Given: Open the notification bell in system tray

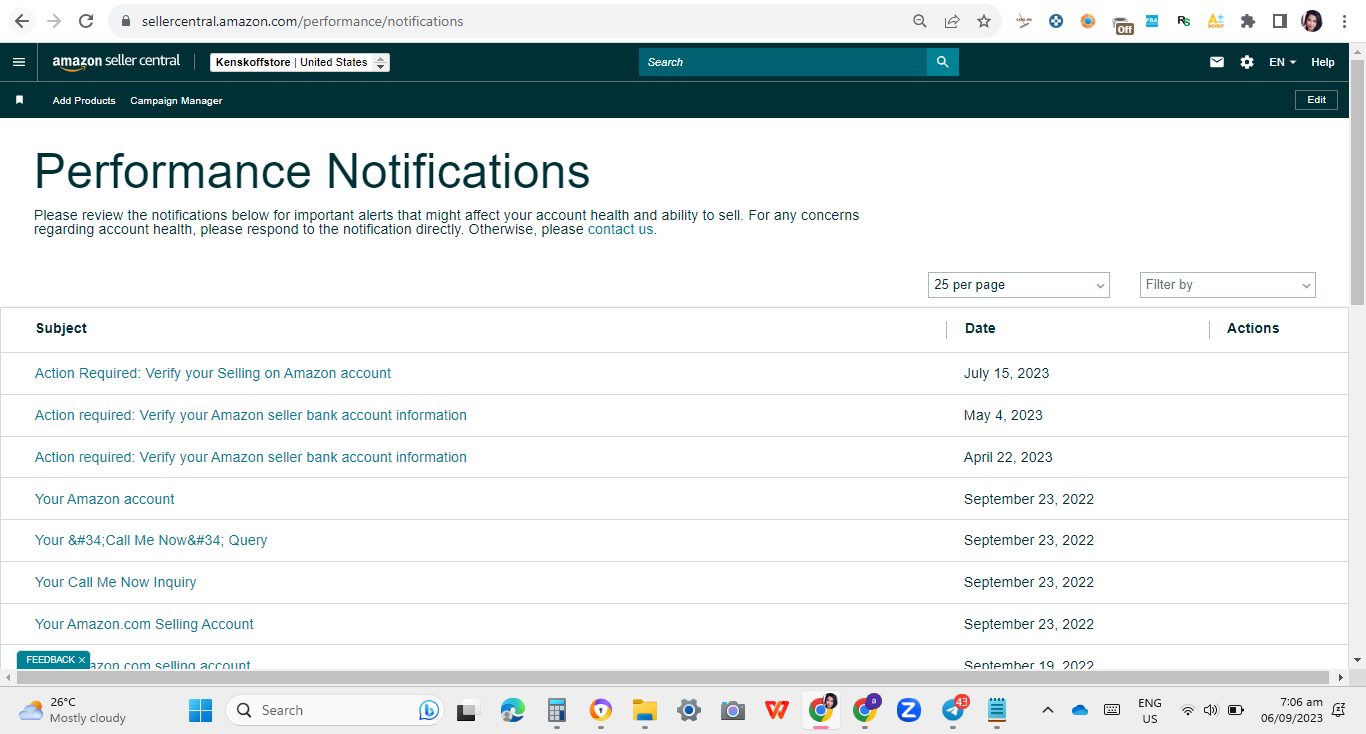Looking at the screenshot, I should click(x=1339, y=710).
